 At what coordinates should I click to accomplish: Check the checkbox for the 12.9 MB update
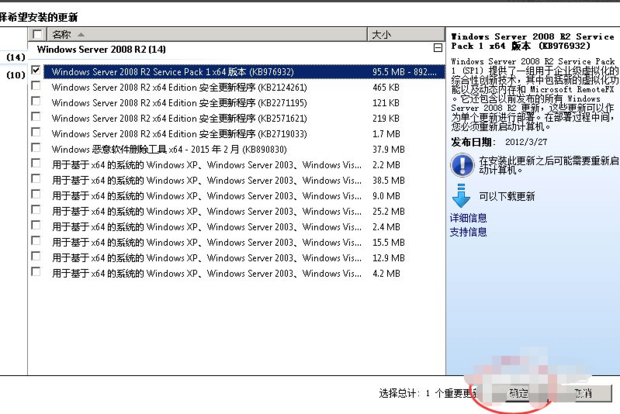pos(36,256)
